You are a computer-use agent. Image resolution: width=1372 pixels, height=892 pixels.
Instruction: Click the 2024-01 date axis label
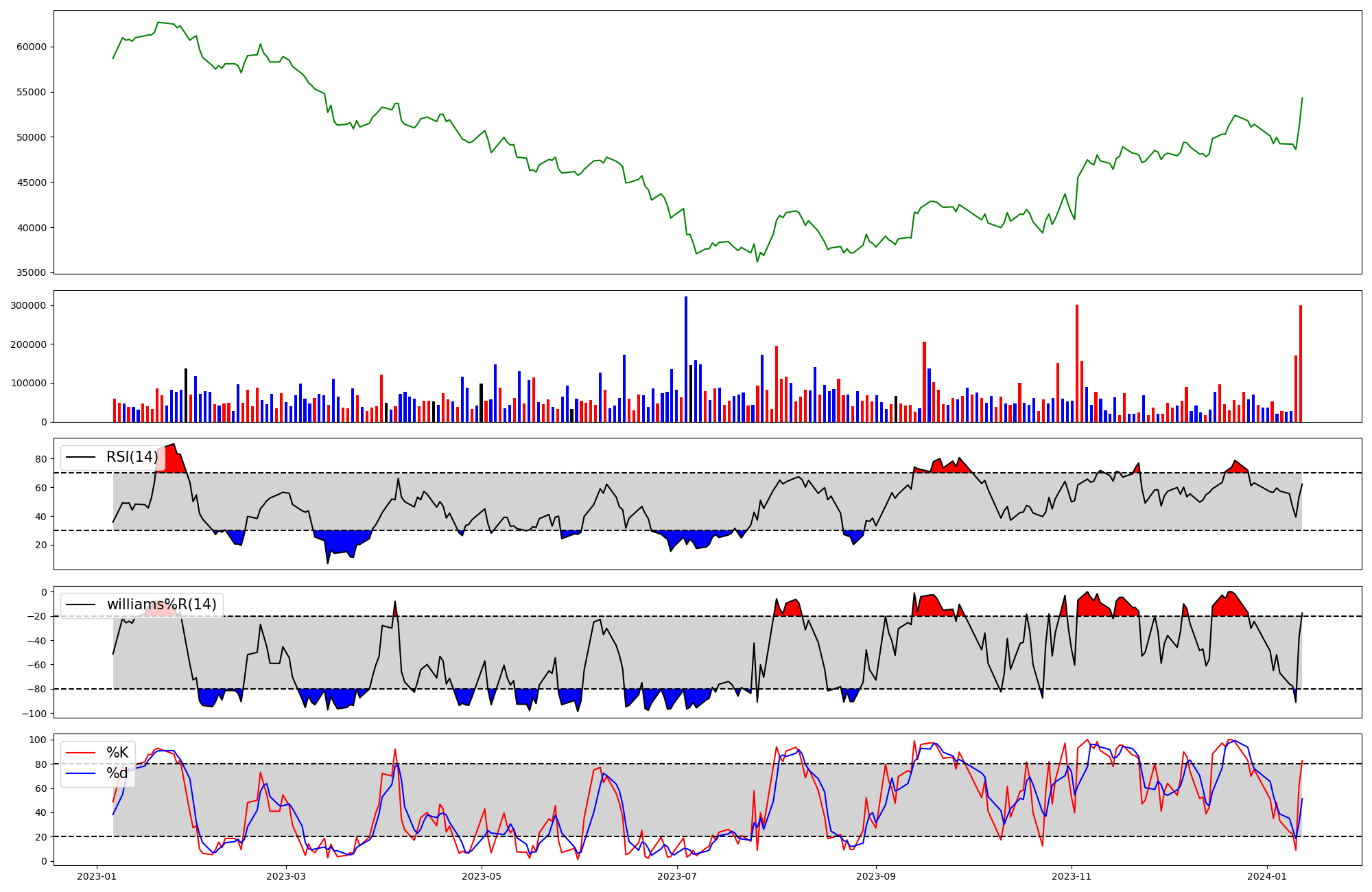pos(1267,876)
